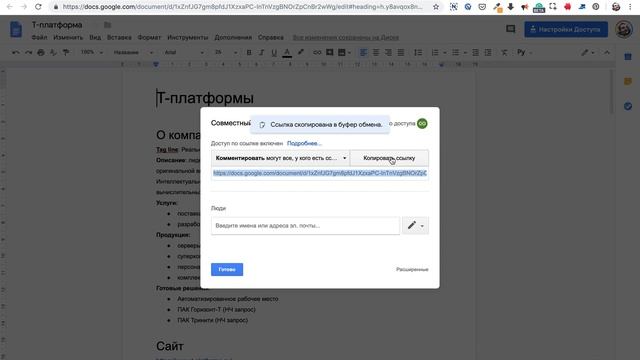The width and height of the screenshot is (640, 360).
Task: Click the move-to-folder icon beside the document title
Action: [107, 25]
